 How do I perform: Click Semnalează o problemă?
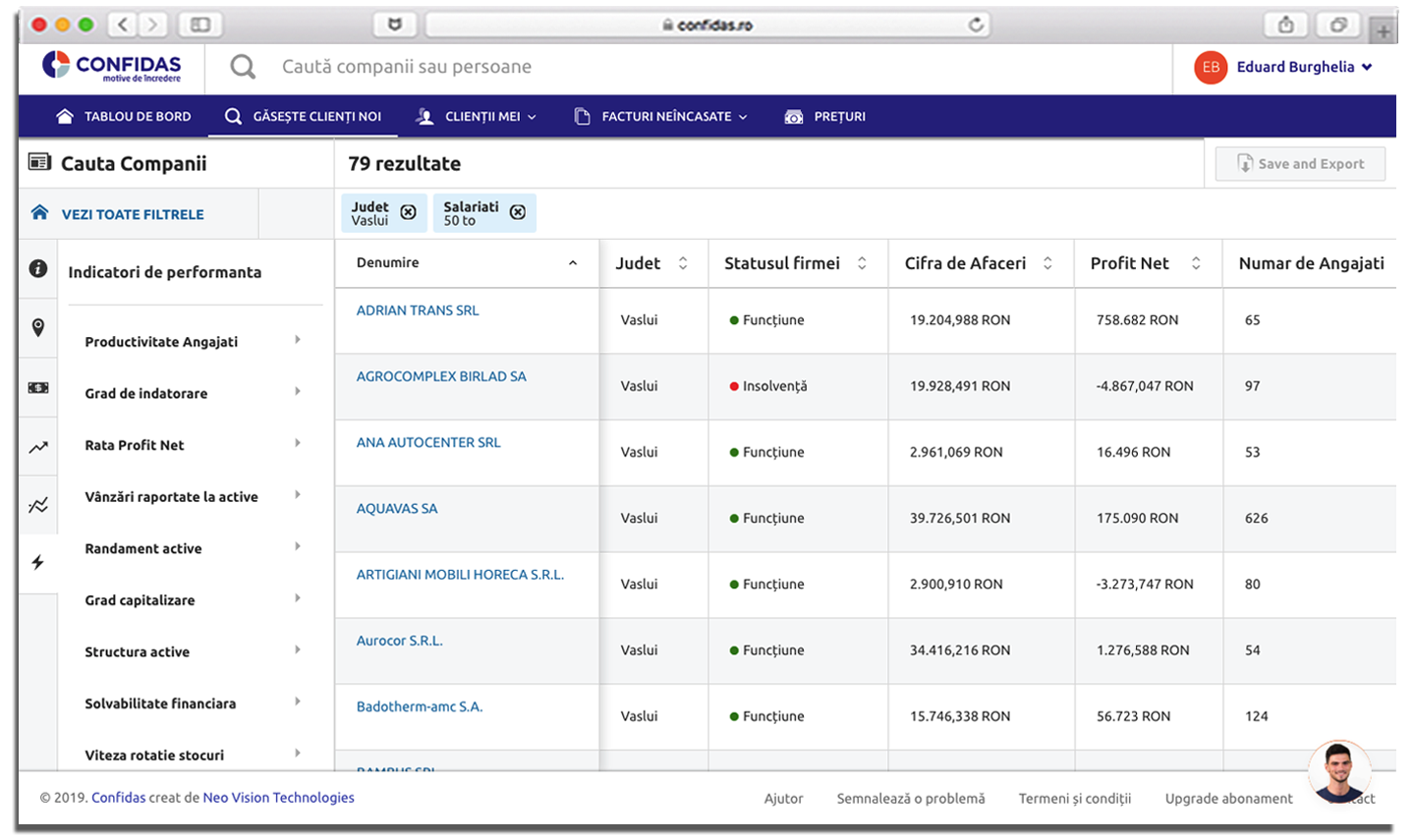[911, 799]
